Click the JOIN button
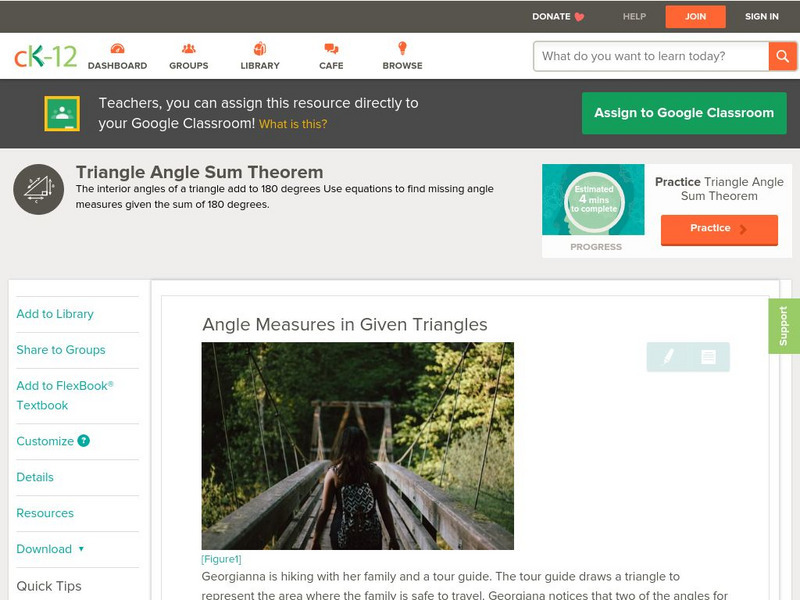 (695, 17)
